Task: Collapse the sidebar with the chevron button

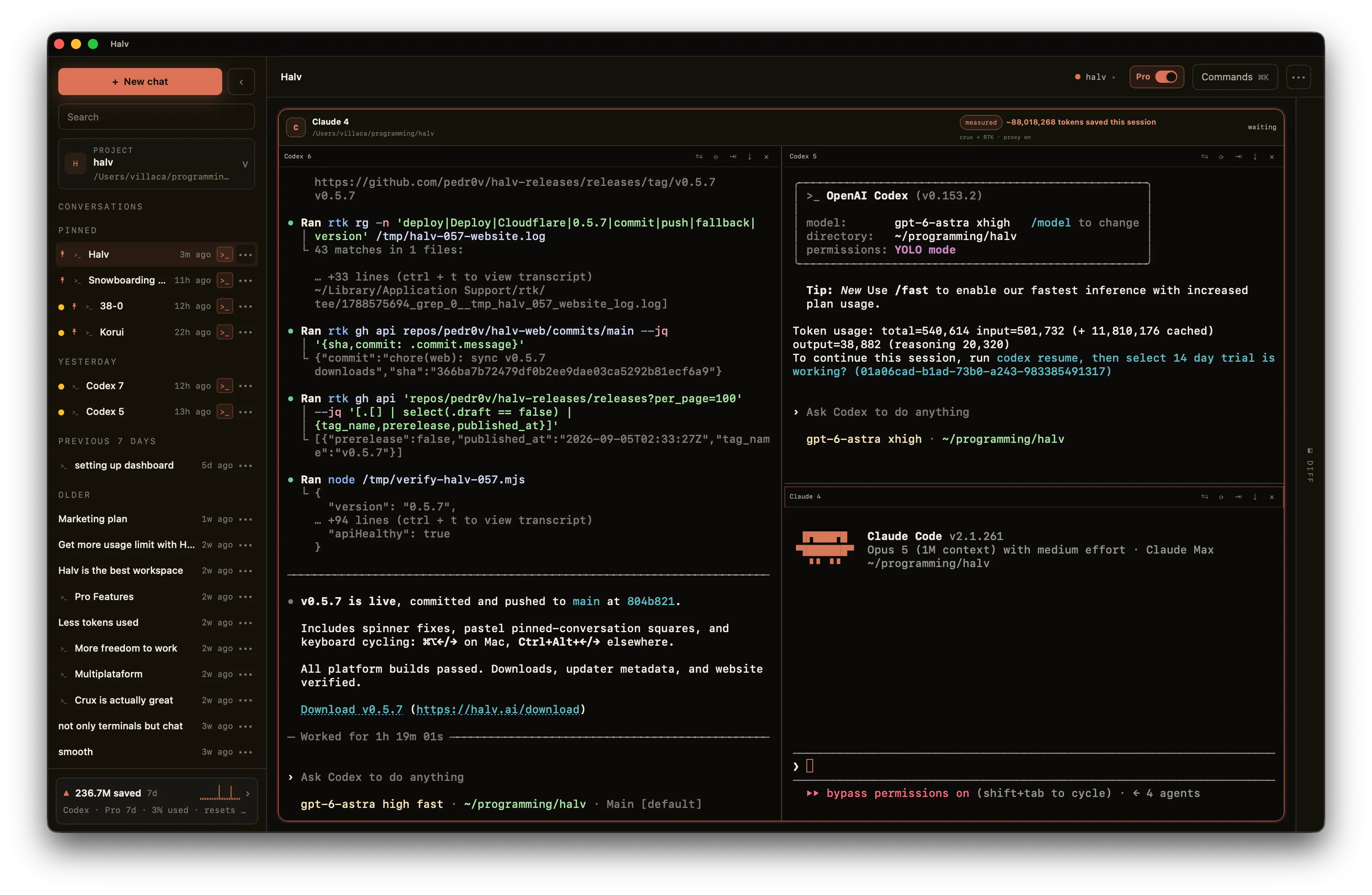Action: click(241, 81)
